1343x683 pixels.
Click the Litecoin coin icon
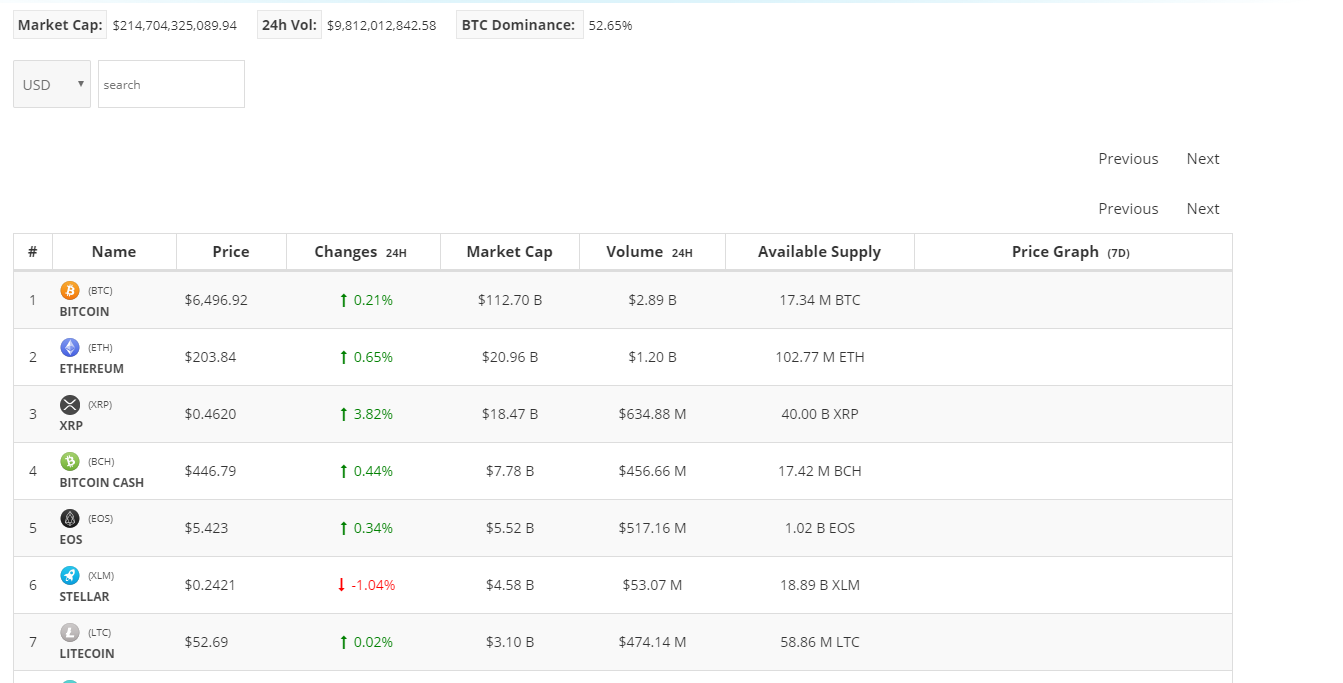click(x=70, y=633)
